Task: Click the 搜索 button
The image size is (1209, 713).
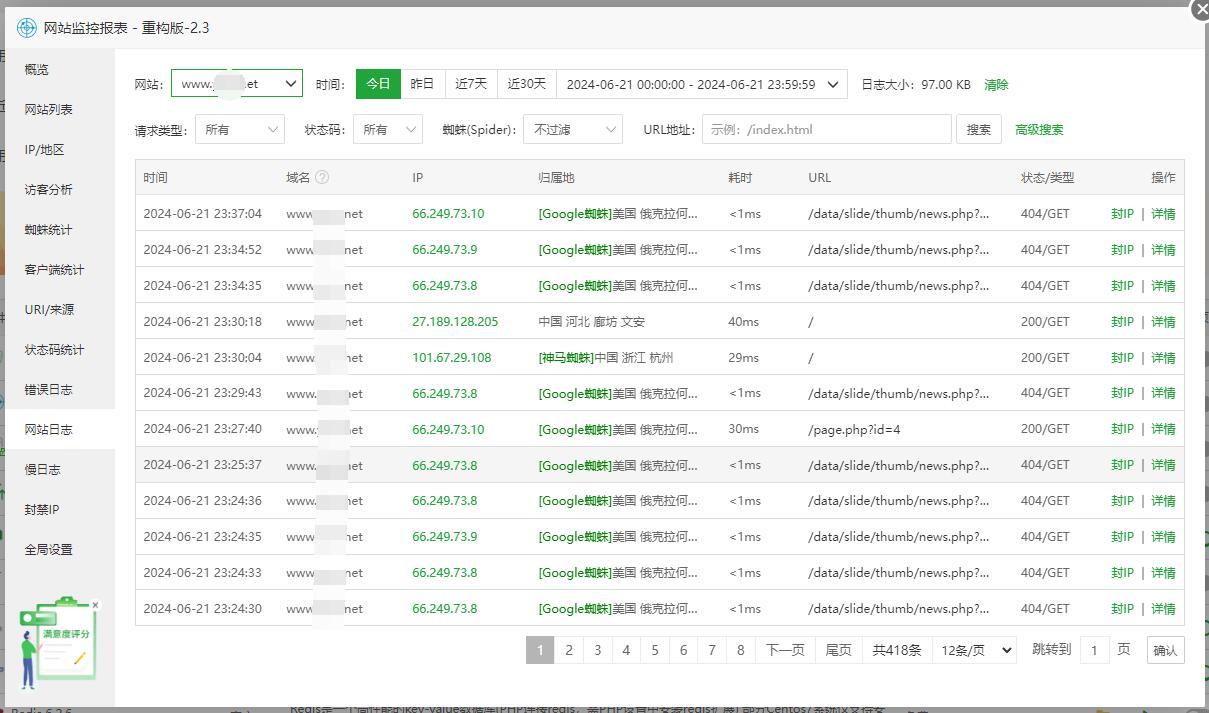Action: (979, 129)
